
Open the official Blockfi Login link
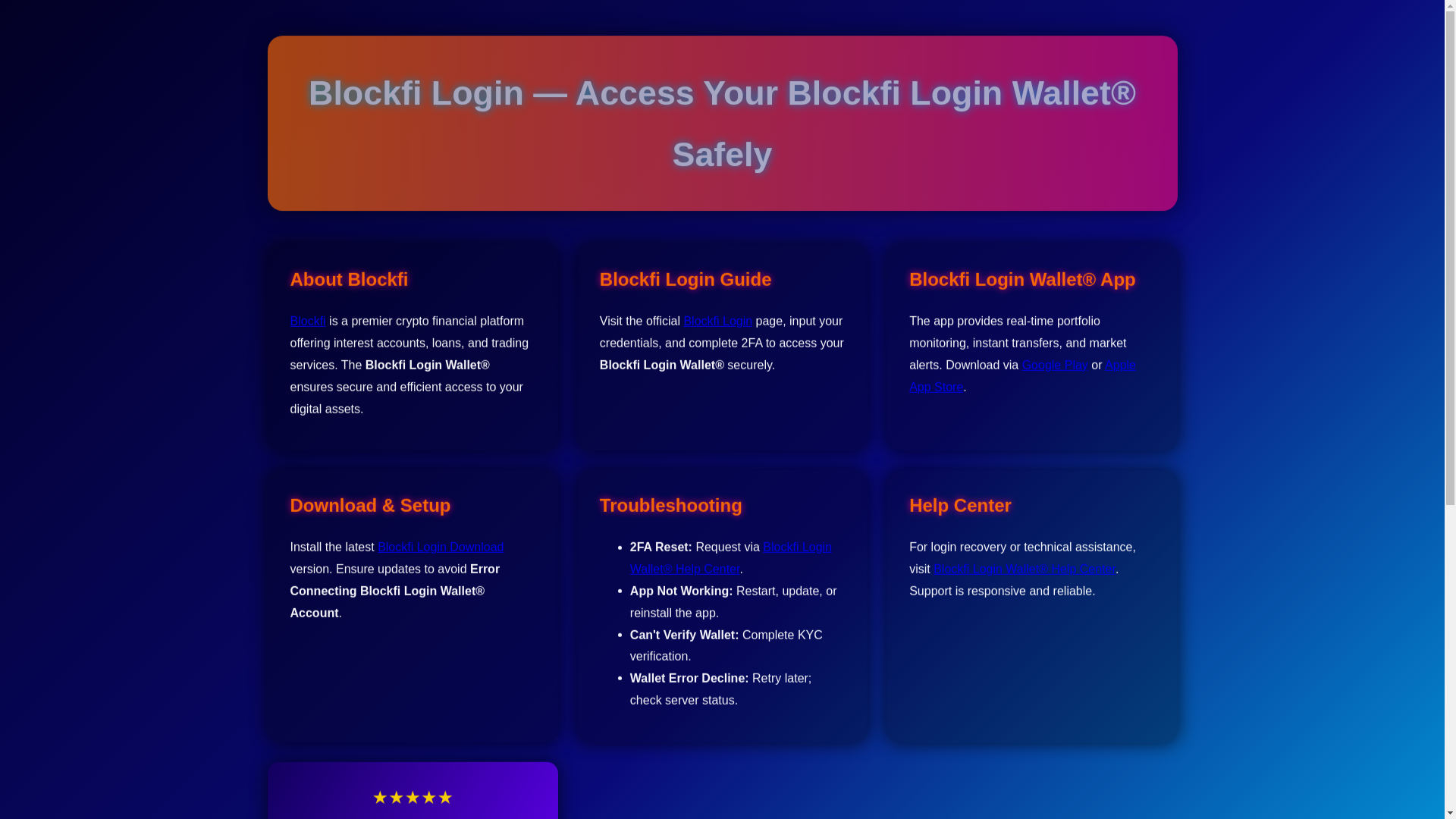tap(717, 321)
